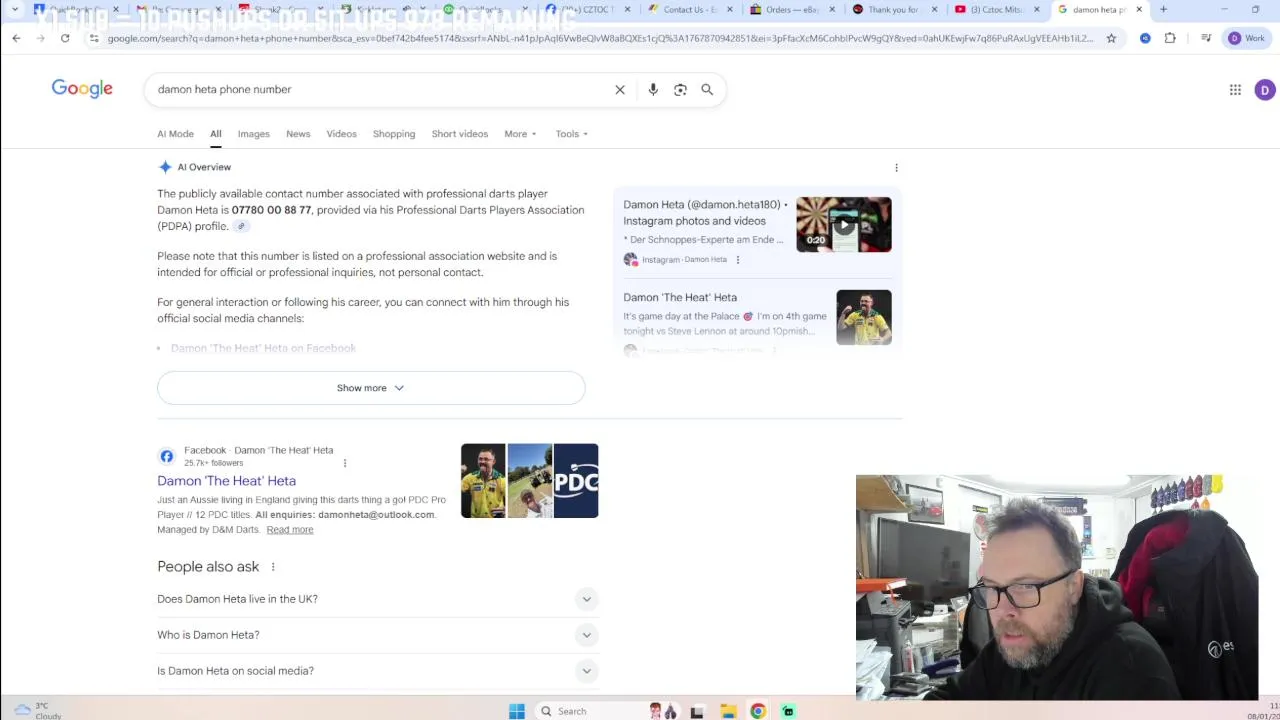The height and width of the screenshot is (720, 1280).
Task: Open the More search filters dropdown
Action: 520,134
